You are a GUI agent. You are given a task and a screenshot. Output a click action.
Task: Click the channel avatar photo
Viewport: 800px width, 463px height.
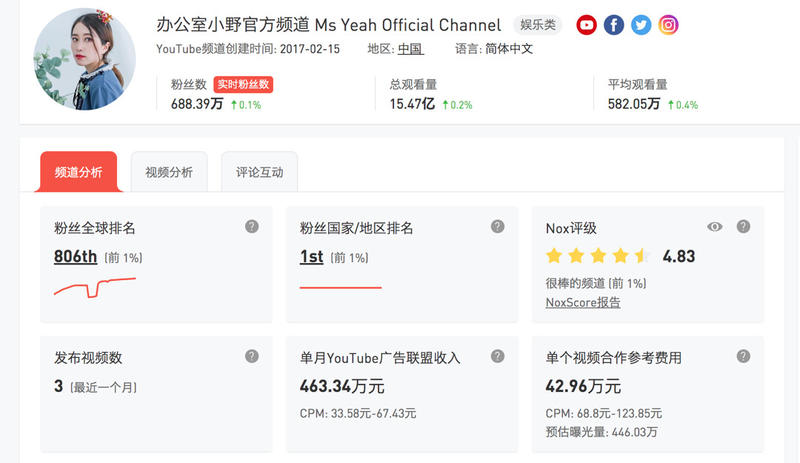tap(85, 59)
